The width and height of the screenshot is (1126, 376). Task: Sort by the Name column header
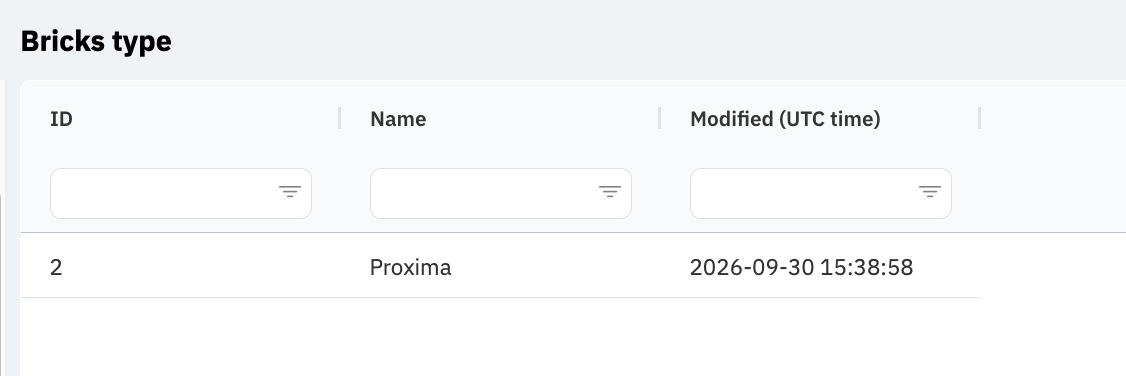[398, 119]
